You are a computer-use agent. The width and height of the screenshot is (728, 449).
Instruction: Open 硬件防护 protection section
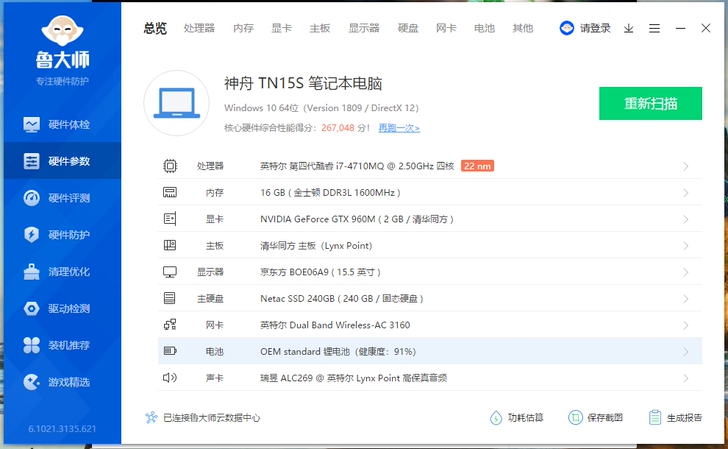(x=62, y=234)
